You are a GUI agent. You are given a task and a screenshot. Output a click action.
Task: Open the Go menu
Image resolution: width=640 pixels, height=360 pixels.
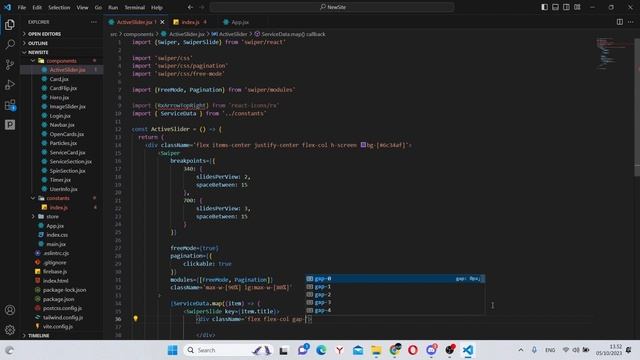[98, 7]
